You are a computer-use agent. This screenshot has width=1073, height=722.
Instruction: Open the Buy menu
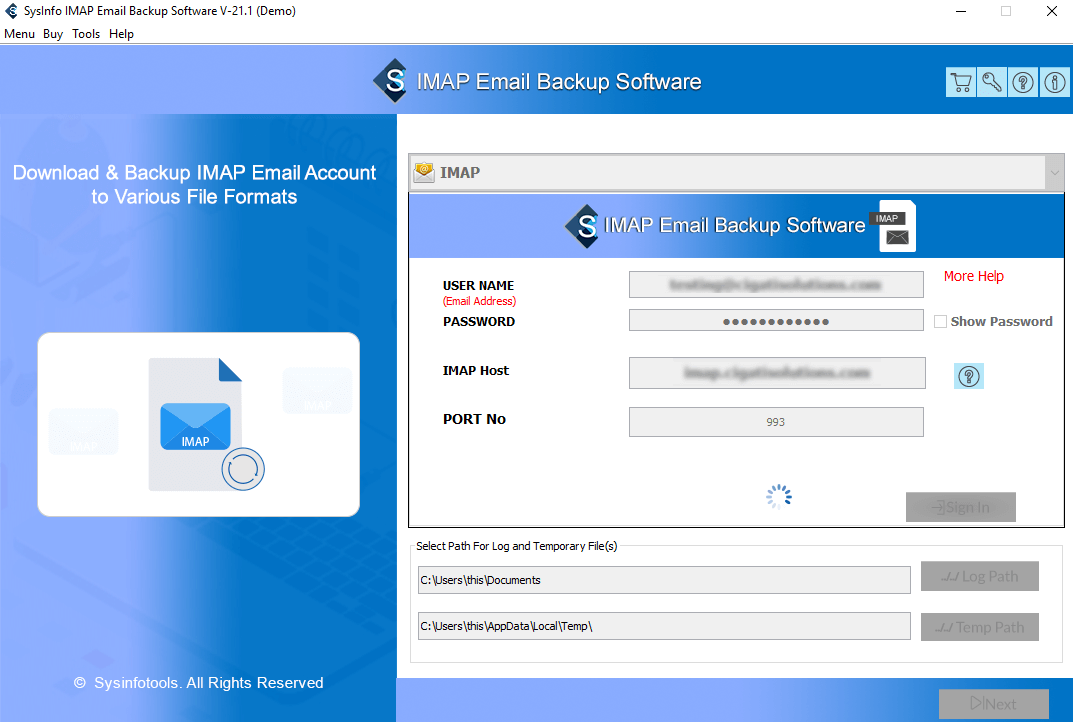click(x=53, y=34)
